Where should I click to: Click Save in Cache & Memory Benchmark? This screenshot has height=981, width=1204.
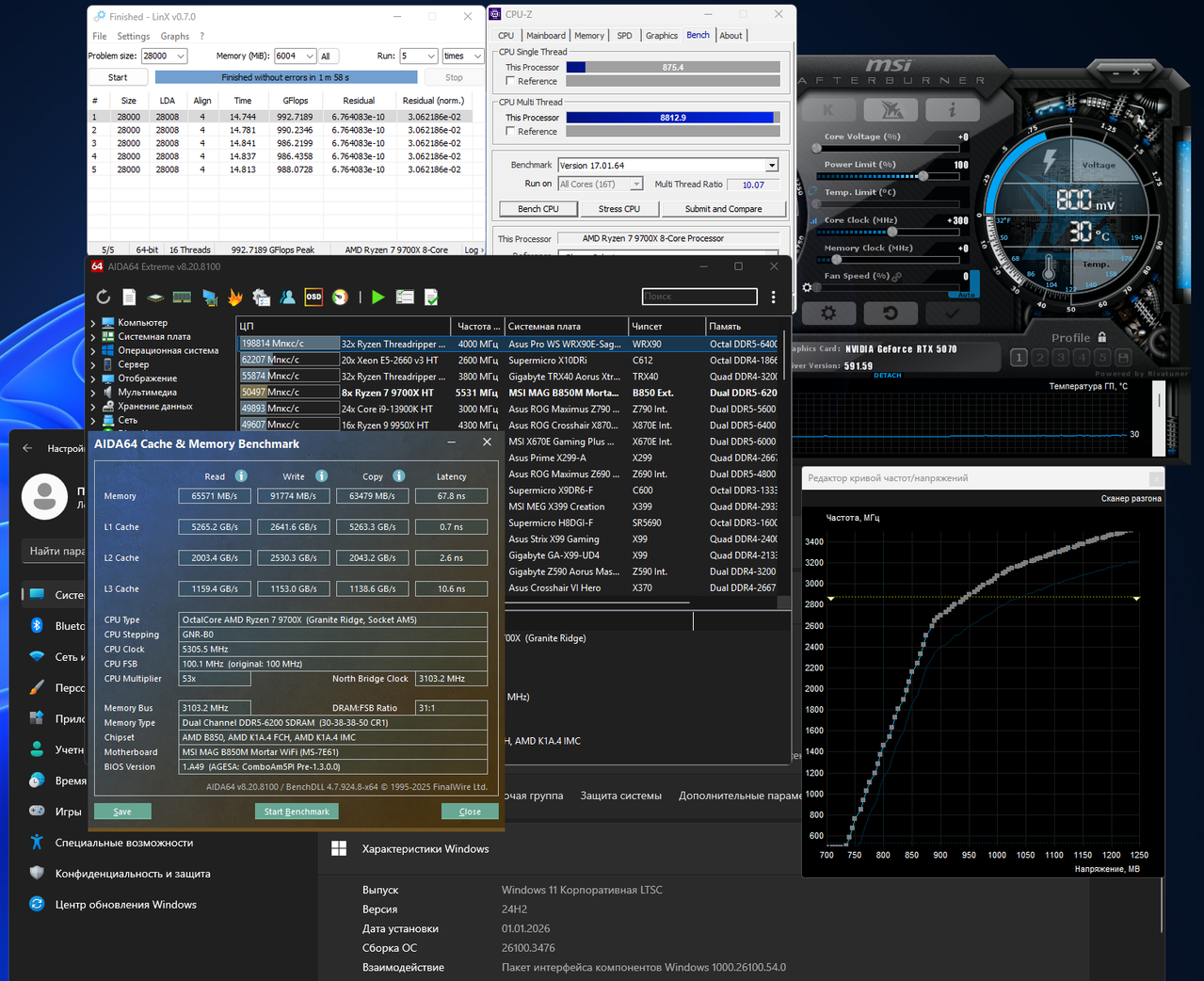122,812
